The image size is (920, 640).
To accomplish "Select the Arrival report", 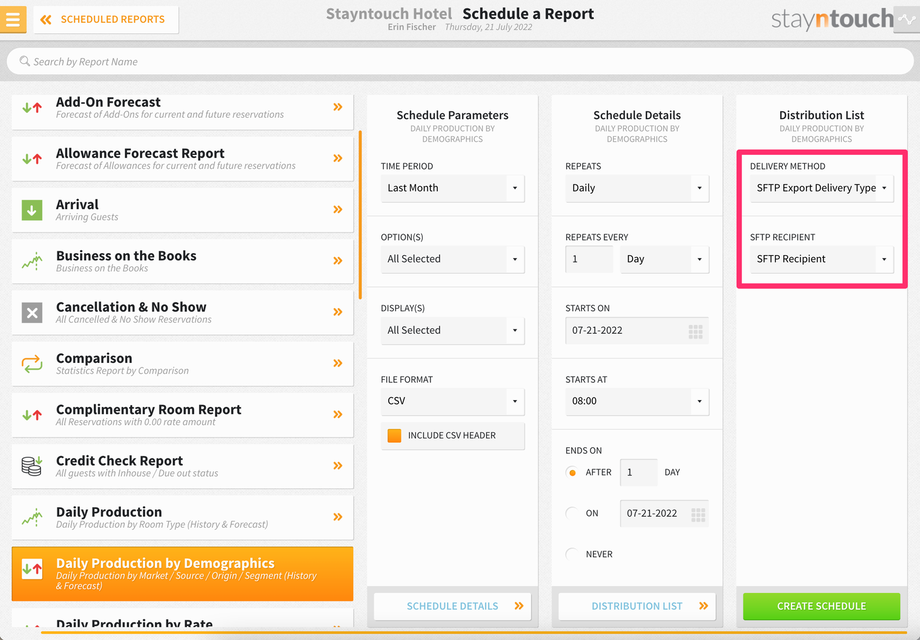I will click(182, 209).
